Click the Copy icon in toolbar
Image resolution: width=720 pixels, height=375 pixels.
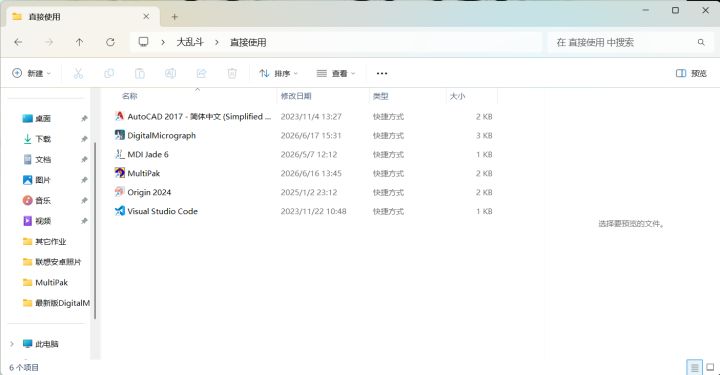point(109,73)
